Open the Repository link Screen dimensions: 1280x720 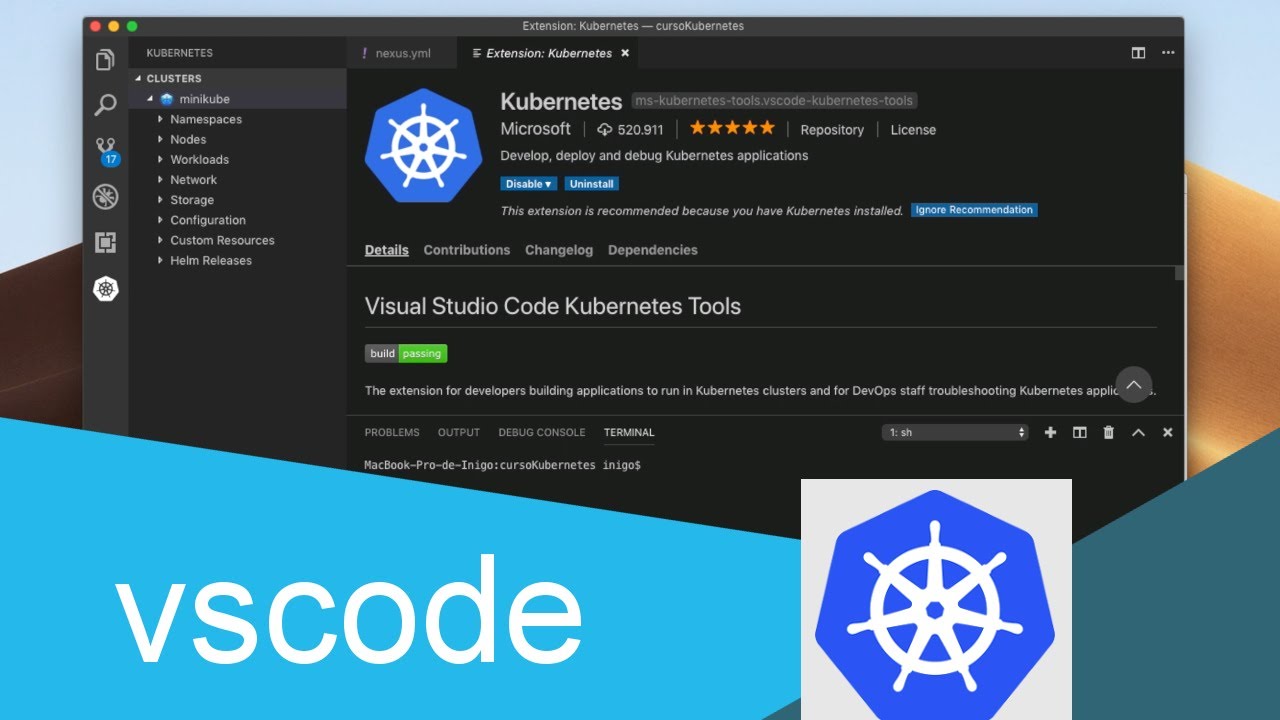click(832, 130)
